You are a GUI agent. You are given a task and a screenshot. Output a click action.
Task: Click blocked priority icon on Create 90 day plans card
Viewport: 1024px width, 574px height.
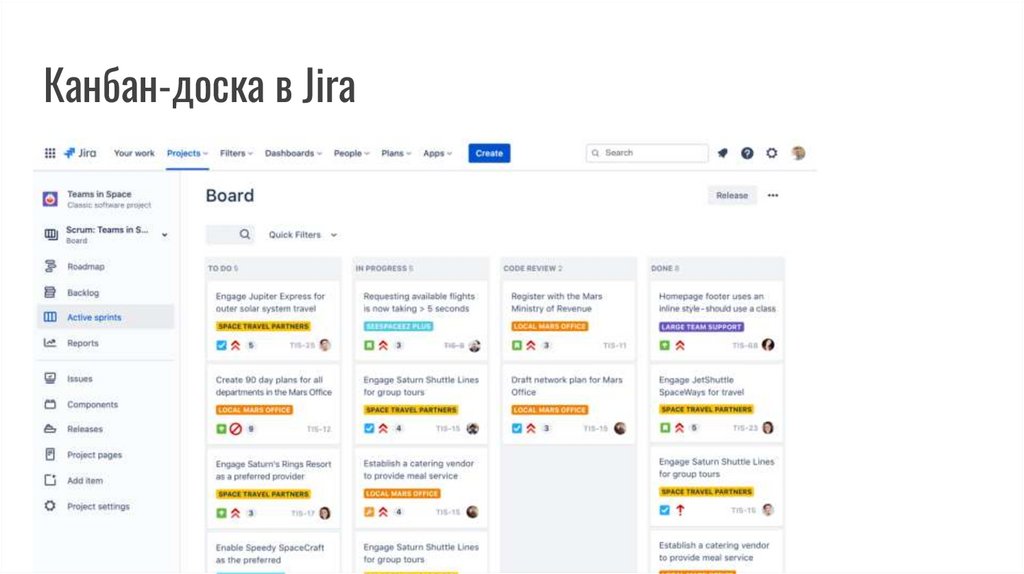[x=236, y=429]
